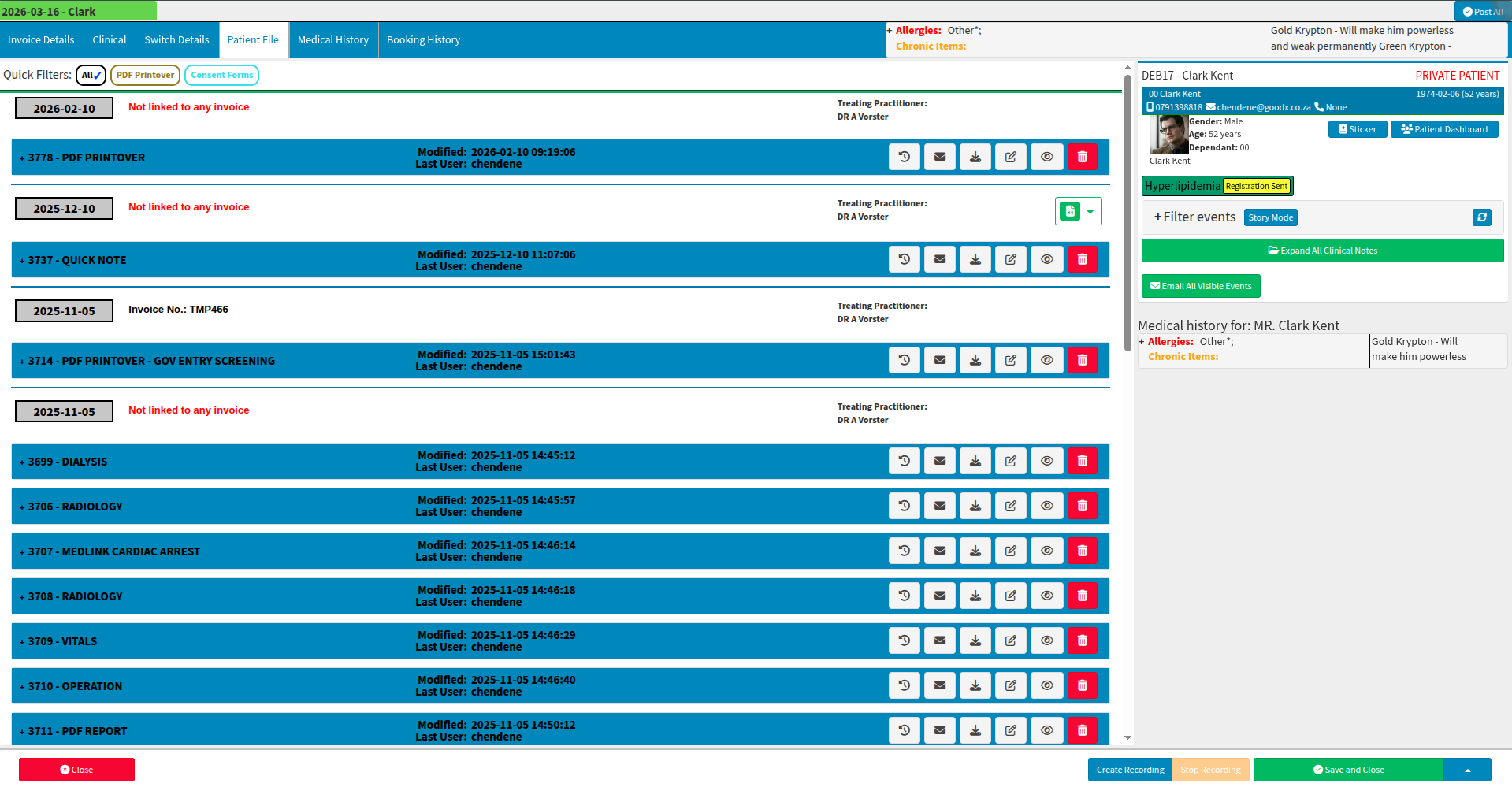Delete the 3711 PDF Report entry
This screenshot has width=1512, height=787.
coord(1083,730)
